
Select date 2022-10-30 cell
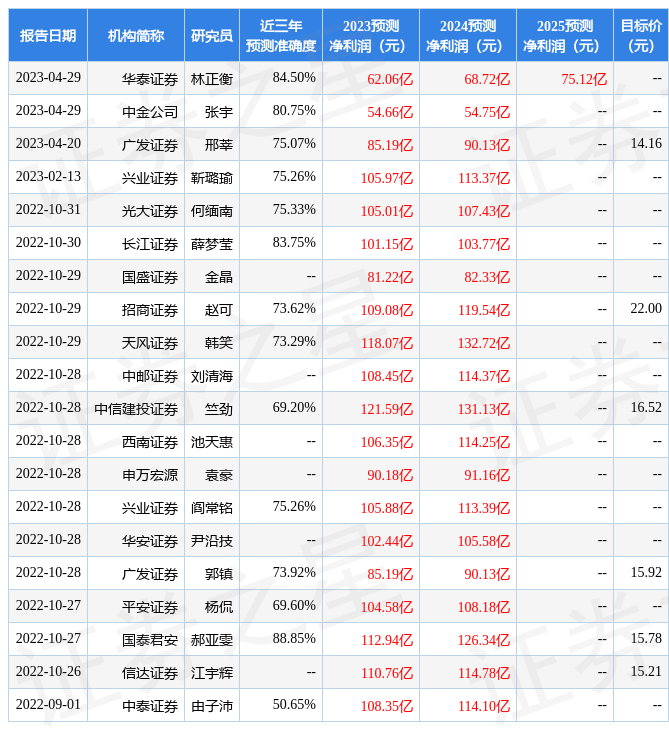48,243
